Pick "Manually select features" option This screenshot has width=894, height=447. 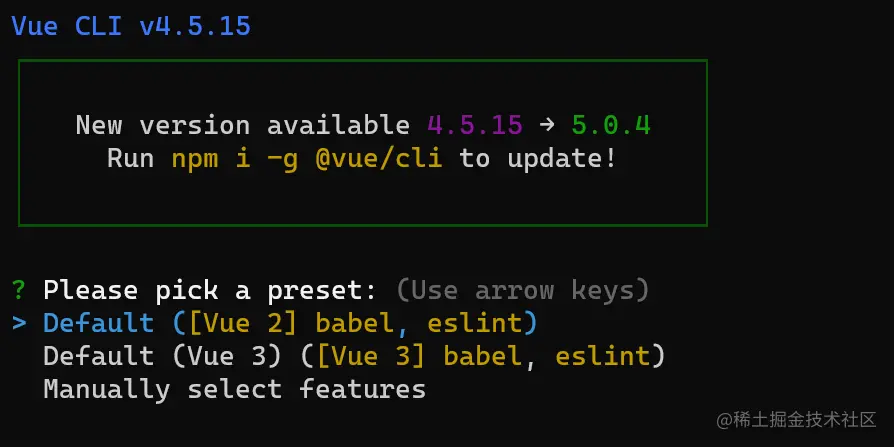(234, 389)
